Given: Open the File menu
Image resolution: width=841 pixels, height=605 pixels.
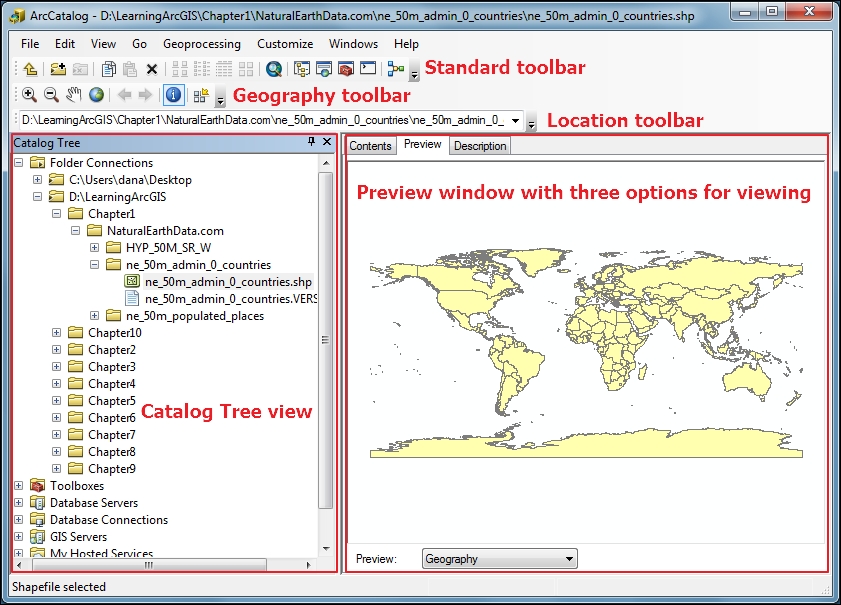Looking at the screenshot, I should (x=30, y=44).
